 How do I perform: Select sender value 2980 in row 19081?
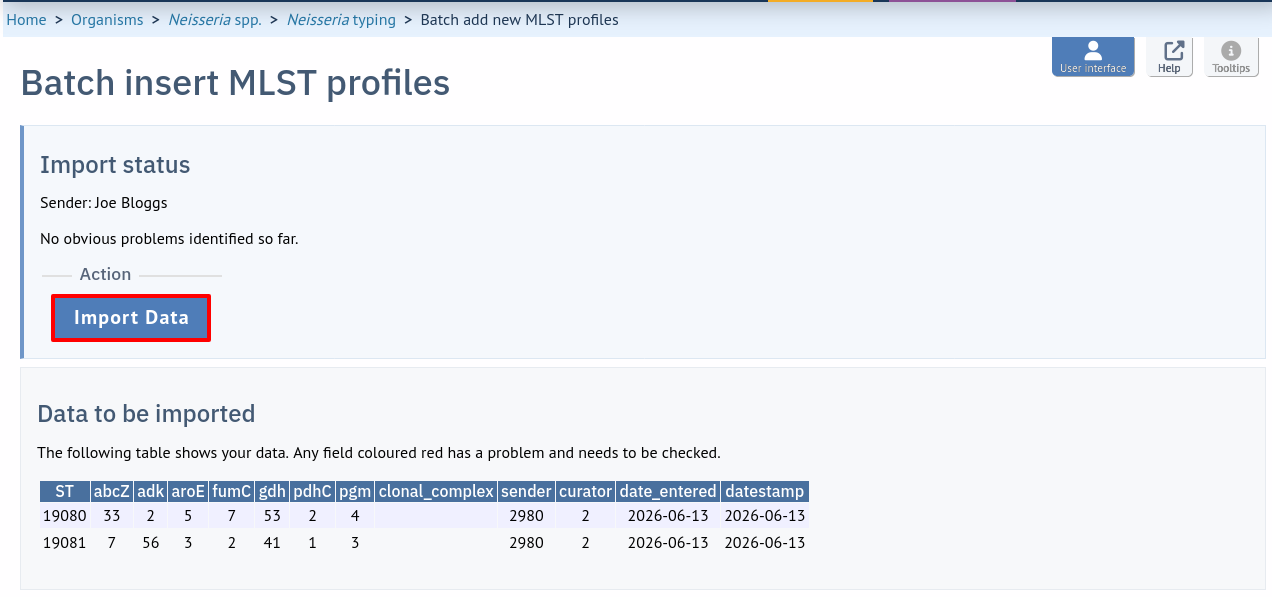526,542
